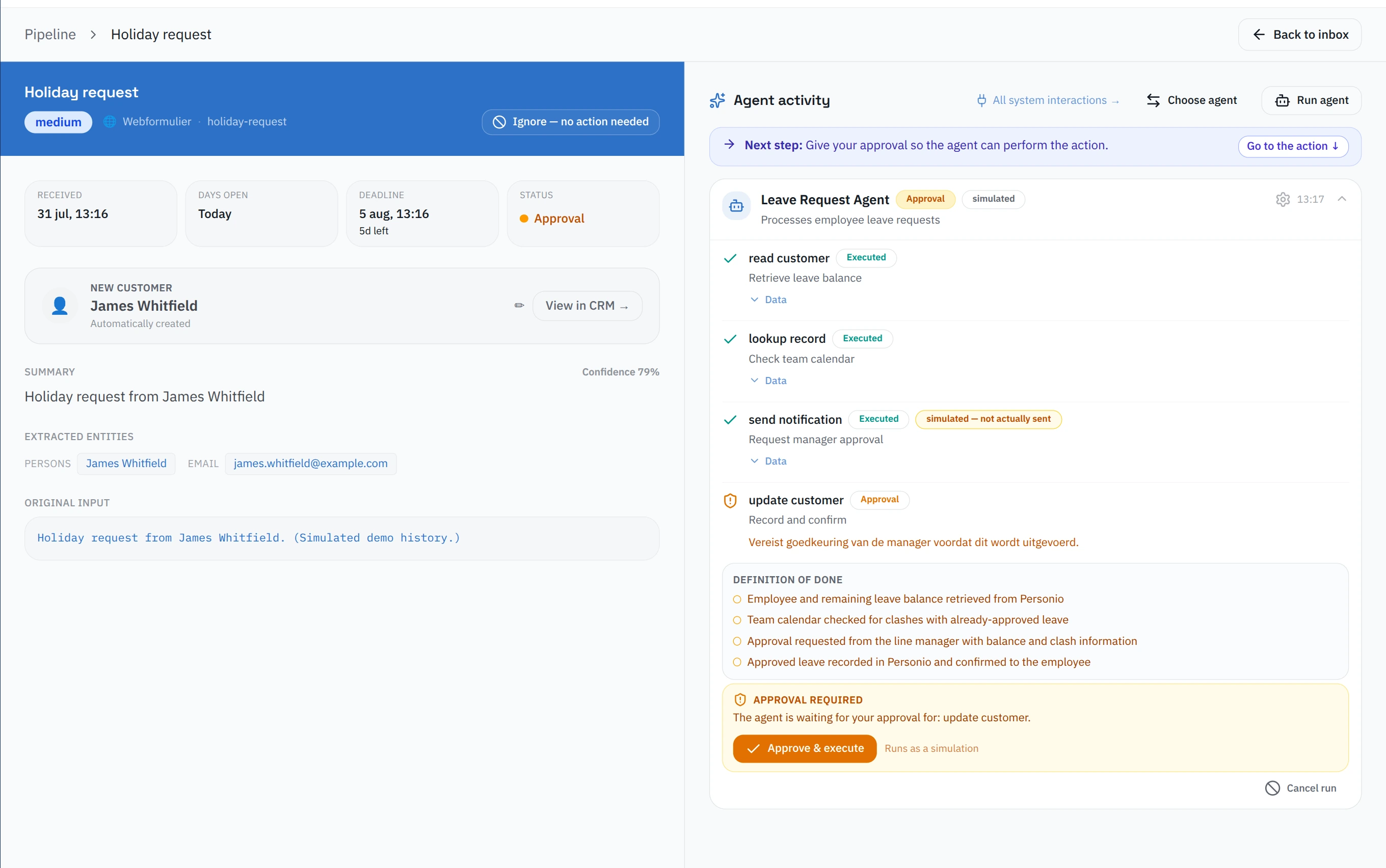Click the simulated badge in agent header

pyautogui.click(x=993, y=199)
